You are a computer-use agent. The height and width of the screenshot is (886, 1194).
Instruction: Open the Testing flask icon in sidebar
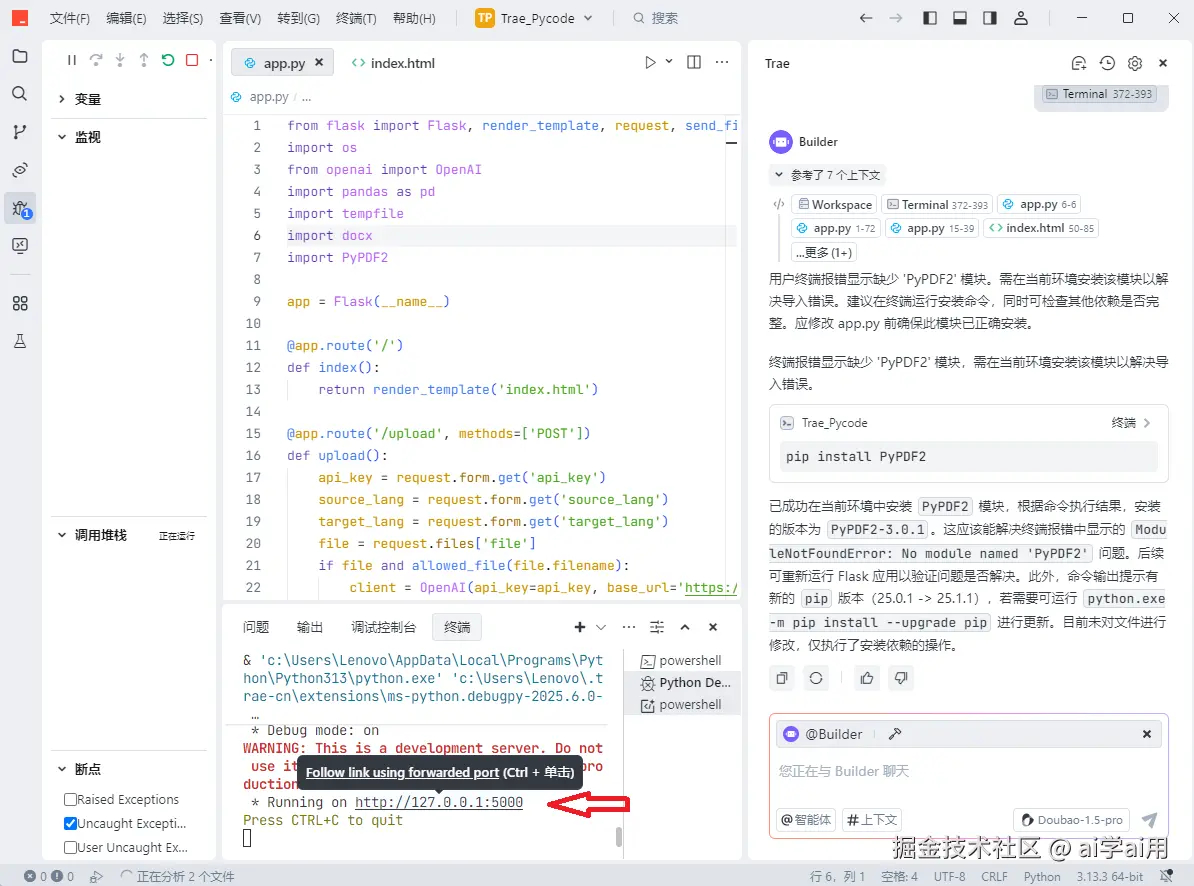point(20,341)
